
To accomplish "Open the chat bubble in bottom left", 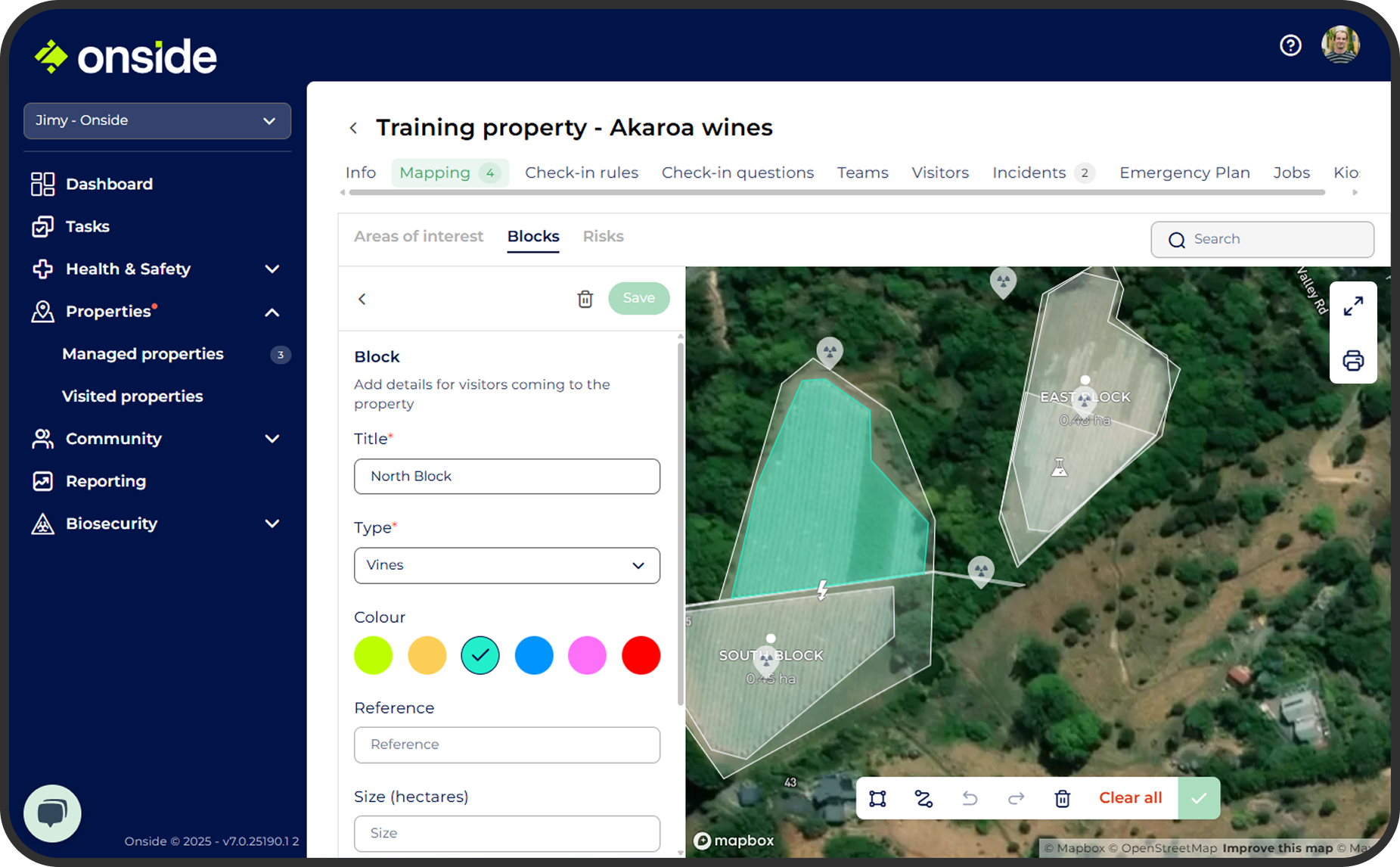I will point(51,813).
